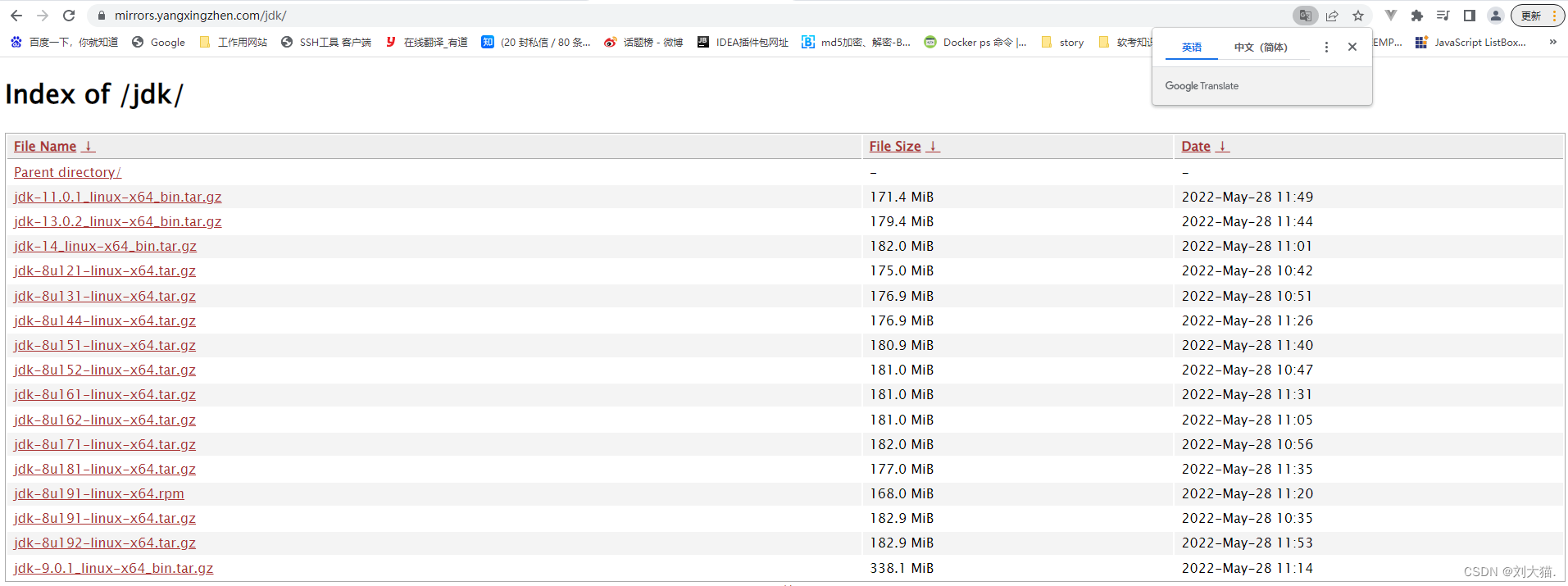Close the Google Translate popup
Screen dimensions: 1568x586
[x=1352, y=48]
